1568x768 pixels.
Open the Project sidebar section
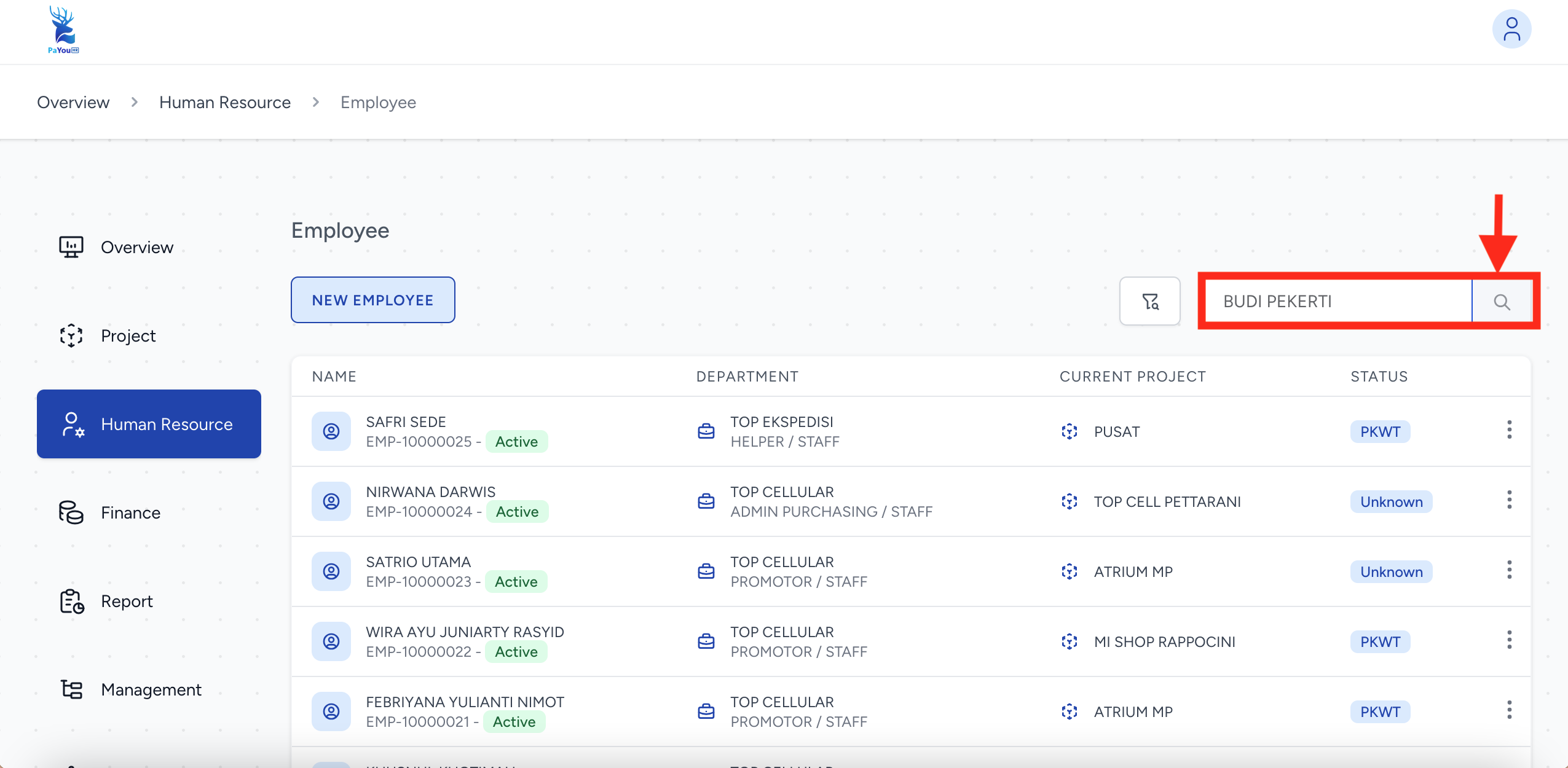click(x=128, y=335)
